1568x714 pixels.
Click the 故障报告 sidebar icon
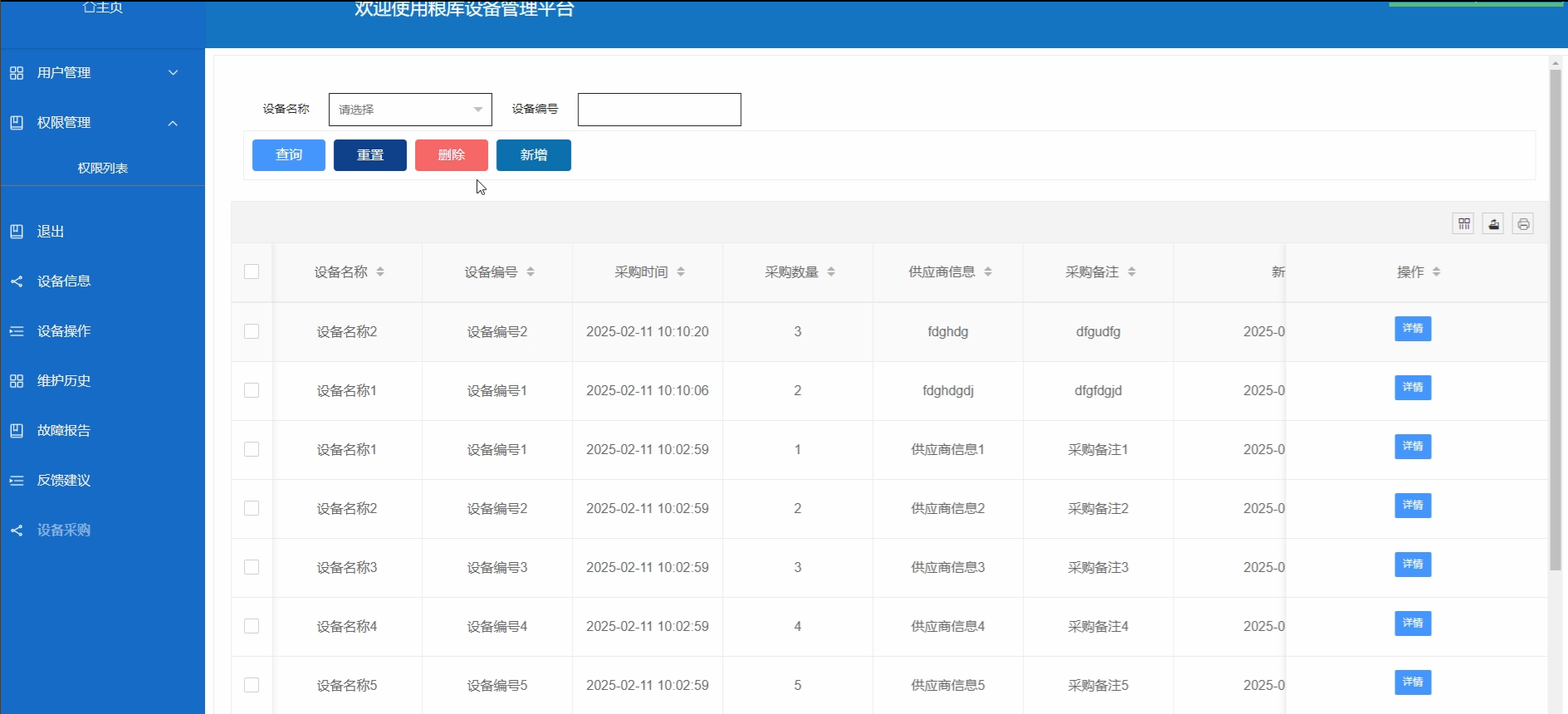17,431
